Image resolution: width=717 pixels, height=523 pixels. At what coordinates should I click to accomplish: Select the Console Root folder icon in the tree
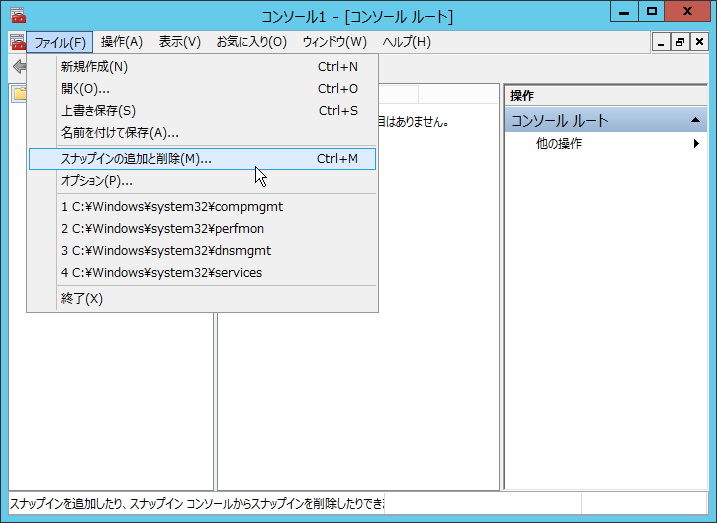tap(20, 94)
